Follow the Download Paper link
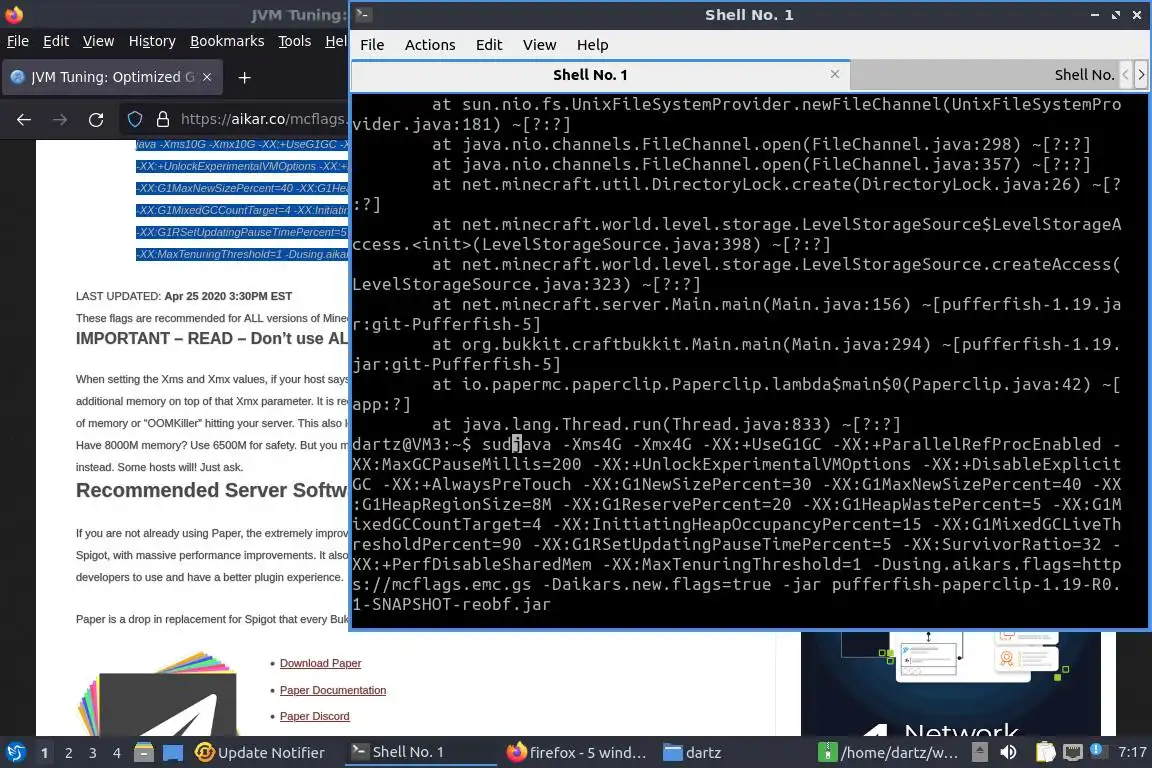 pos(320,663)
